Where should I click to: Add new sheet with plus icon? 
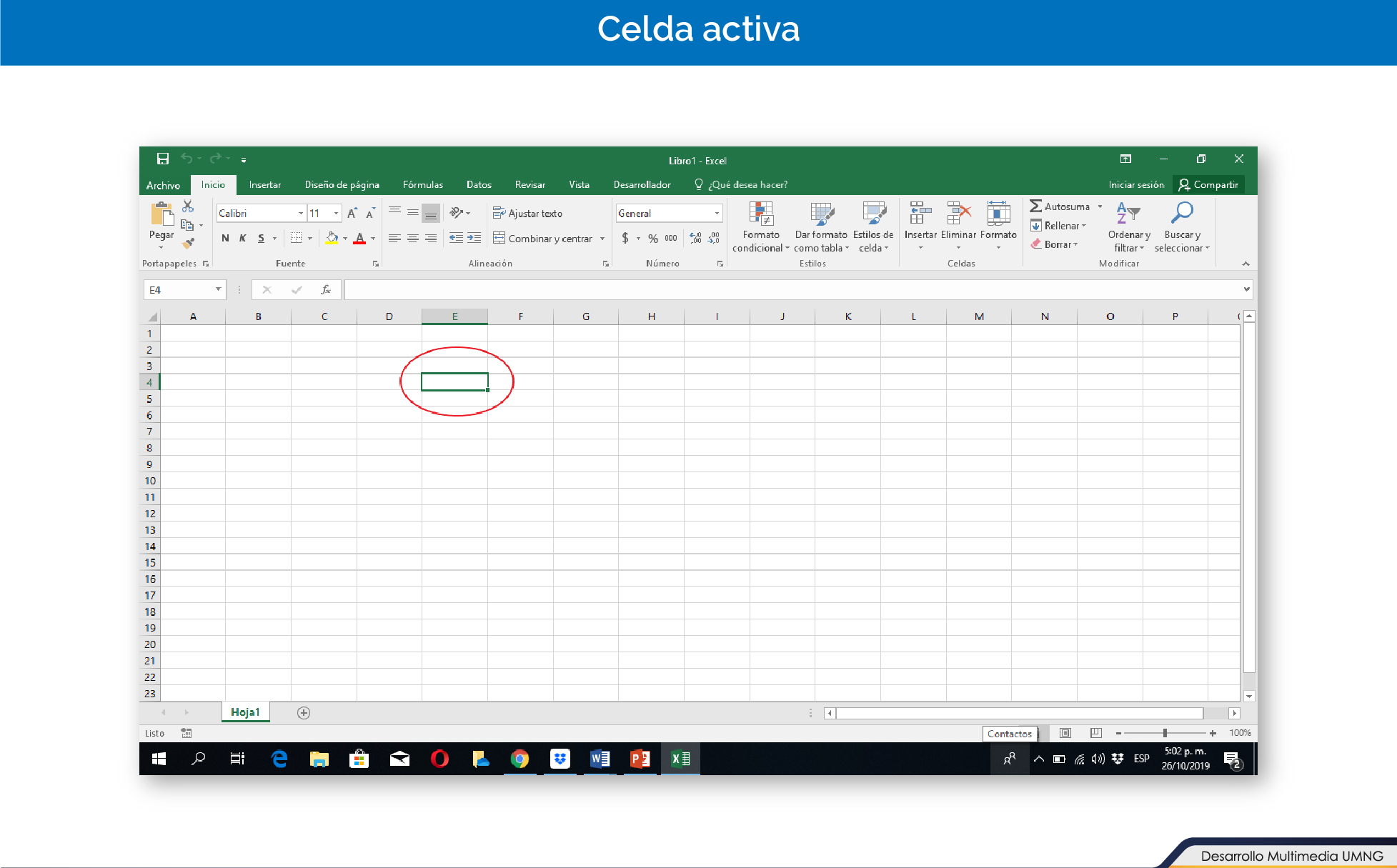pos(304,712)
